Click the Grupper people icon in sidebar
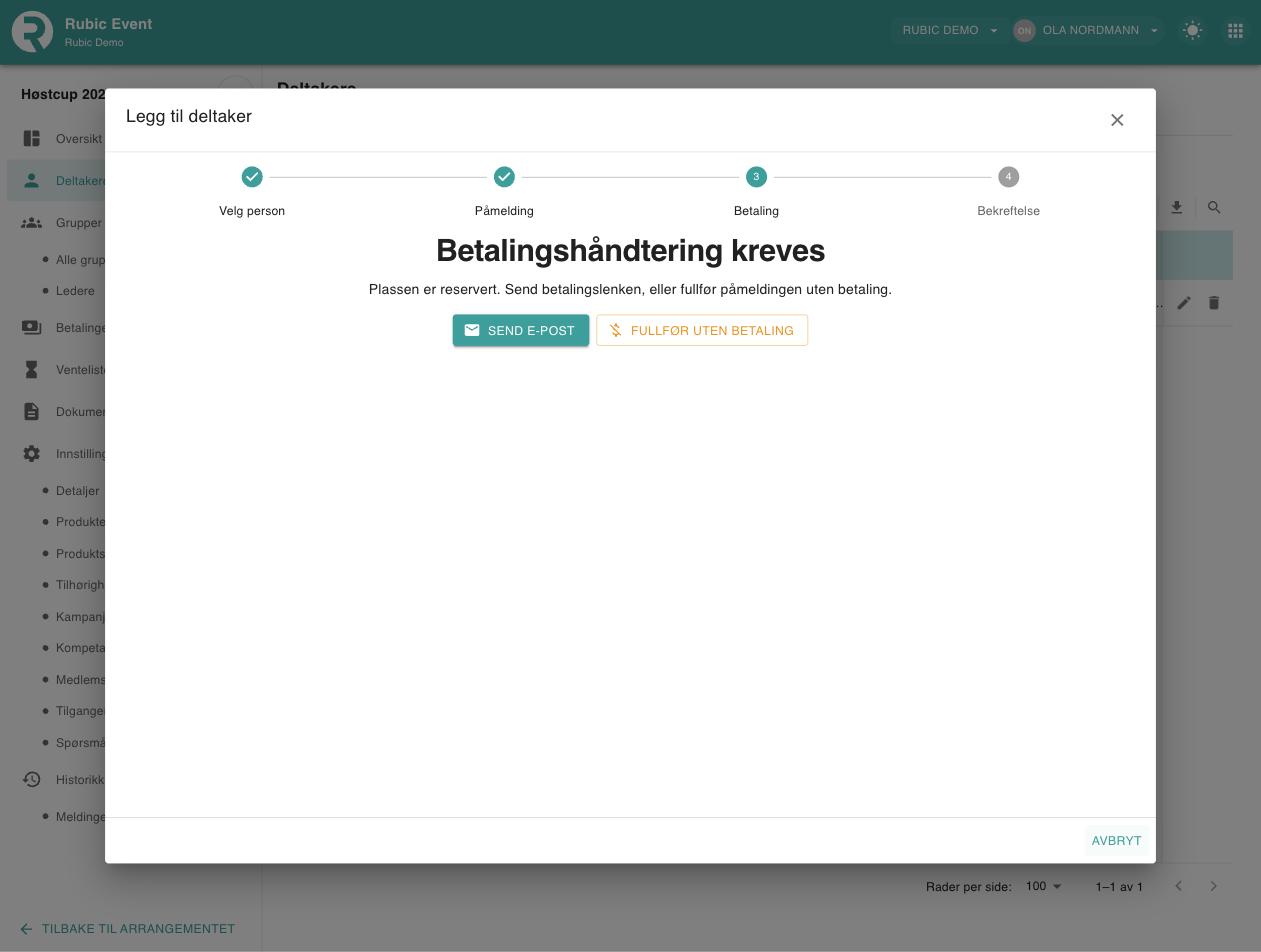 pos(32,223)
